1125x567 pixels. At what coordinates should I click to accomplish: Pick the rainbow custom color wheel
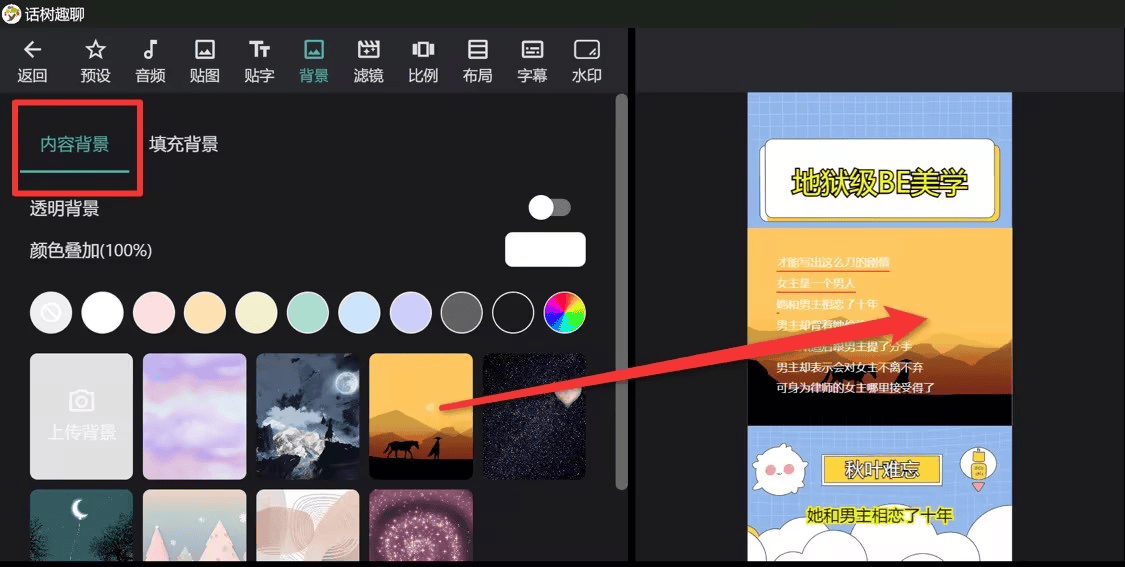pyautogui.click(x=564, y=313)
